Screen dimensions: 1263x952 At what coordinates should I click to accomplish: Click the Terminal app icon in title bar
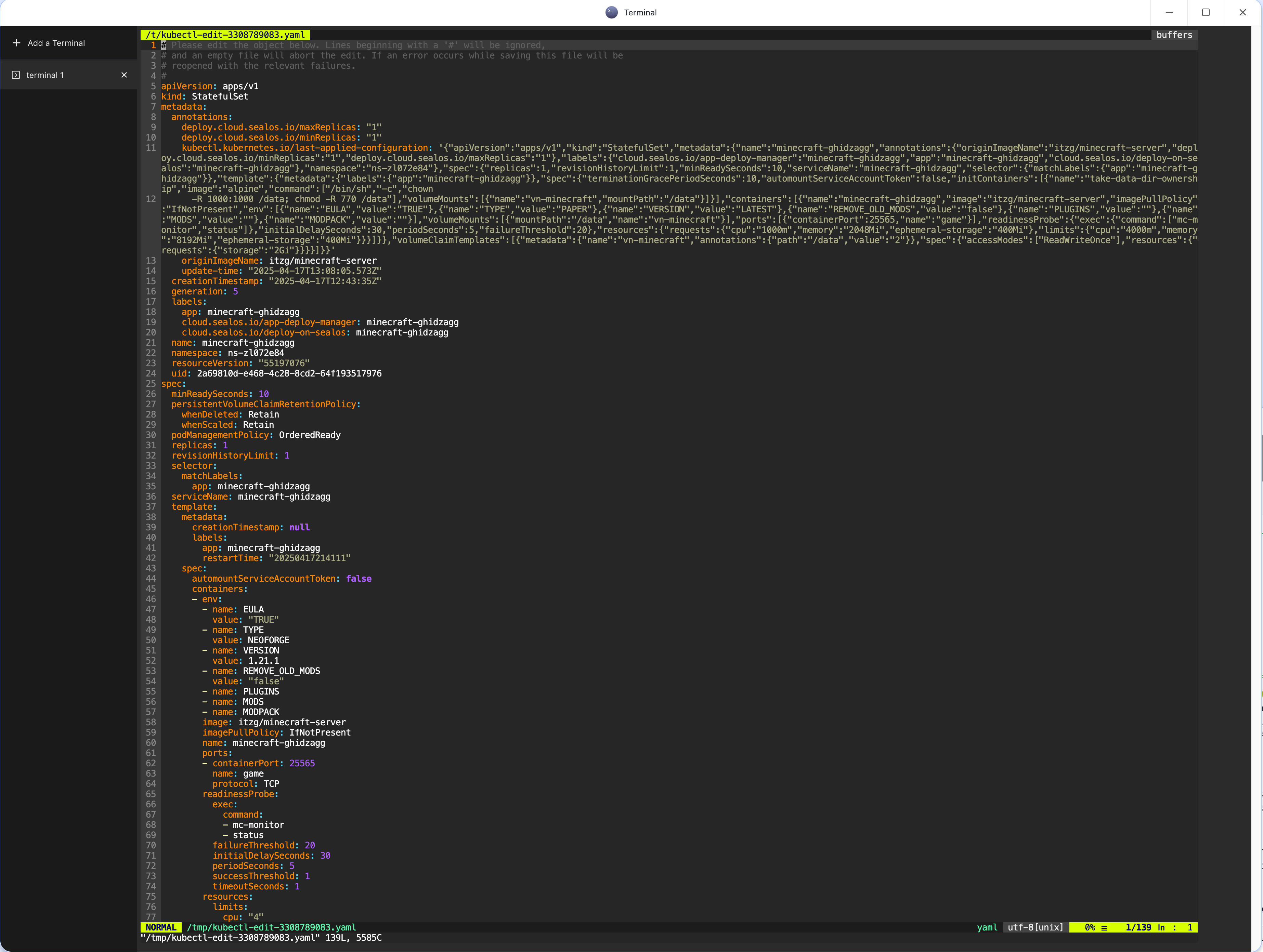(x=611, y=13)
